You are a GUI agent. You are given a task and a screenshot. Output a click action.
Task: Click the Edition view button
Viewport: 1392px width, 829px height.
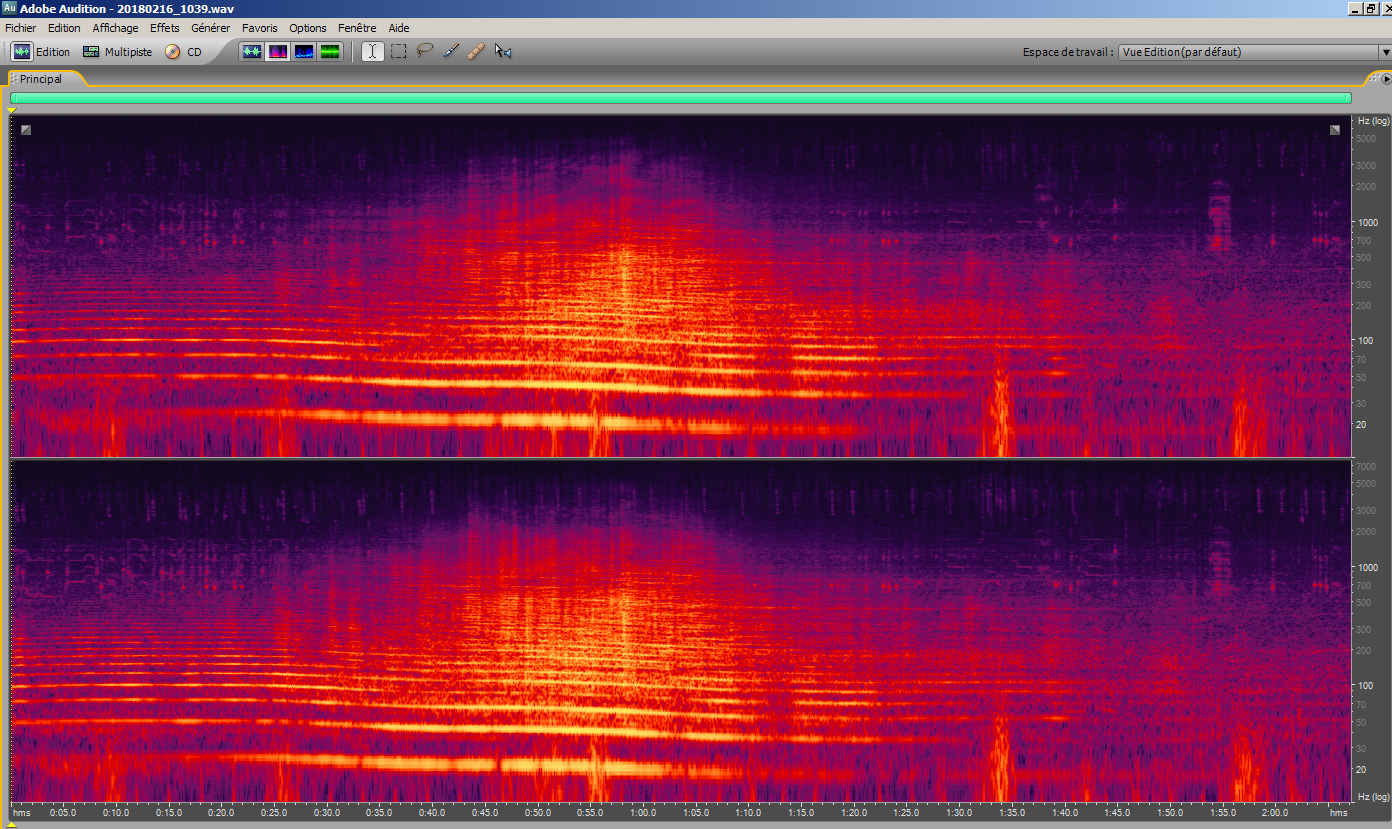41,52
